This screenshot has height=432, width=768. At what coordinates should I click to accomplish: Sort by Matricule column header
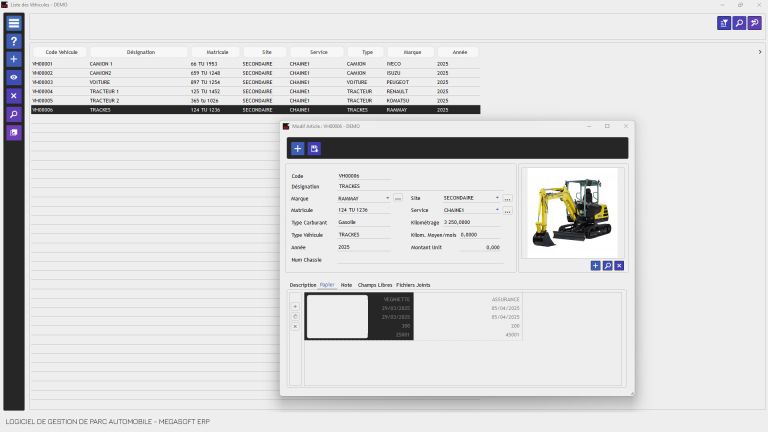tap(217, 52)
